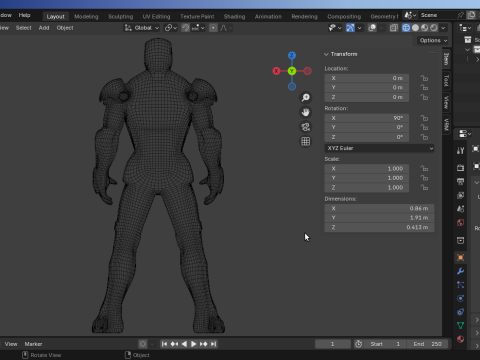The width and height of the screenshot is (480, 360).
Task: Open the Tool properties tab
Action: [460, 151]
